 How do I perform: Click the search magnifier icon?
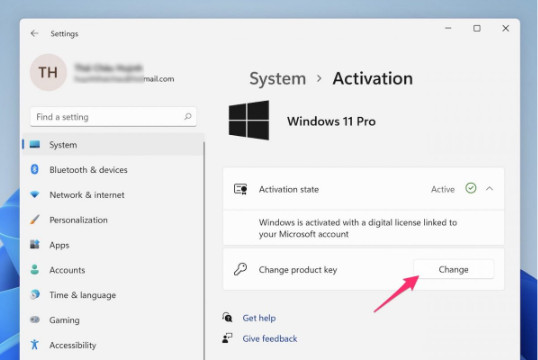(188, 117)
